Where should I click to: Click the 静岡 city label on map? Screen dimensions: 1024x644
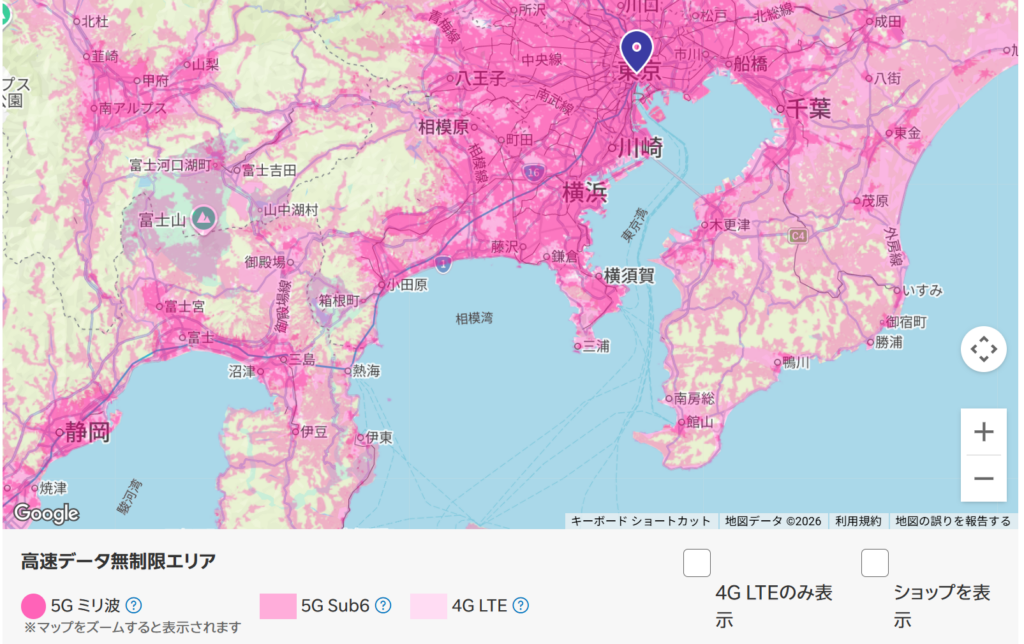pos(88,433)
